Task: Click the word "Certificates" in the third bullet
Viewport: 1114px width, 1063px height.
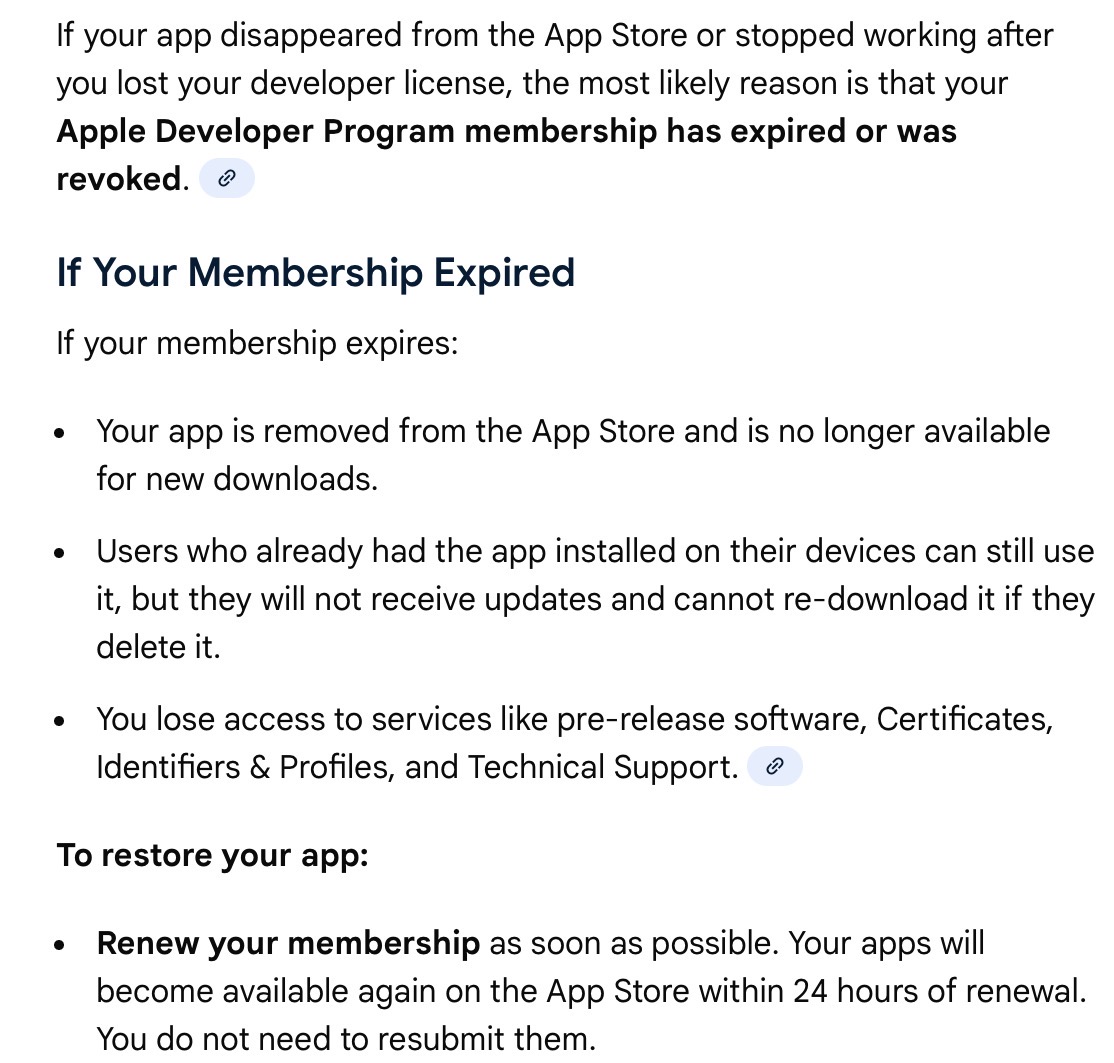Action: [x=962, y=719]
